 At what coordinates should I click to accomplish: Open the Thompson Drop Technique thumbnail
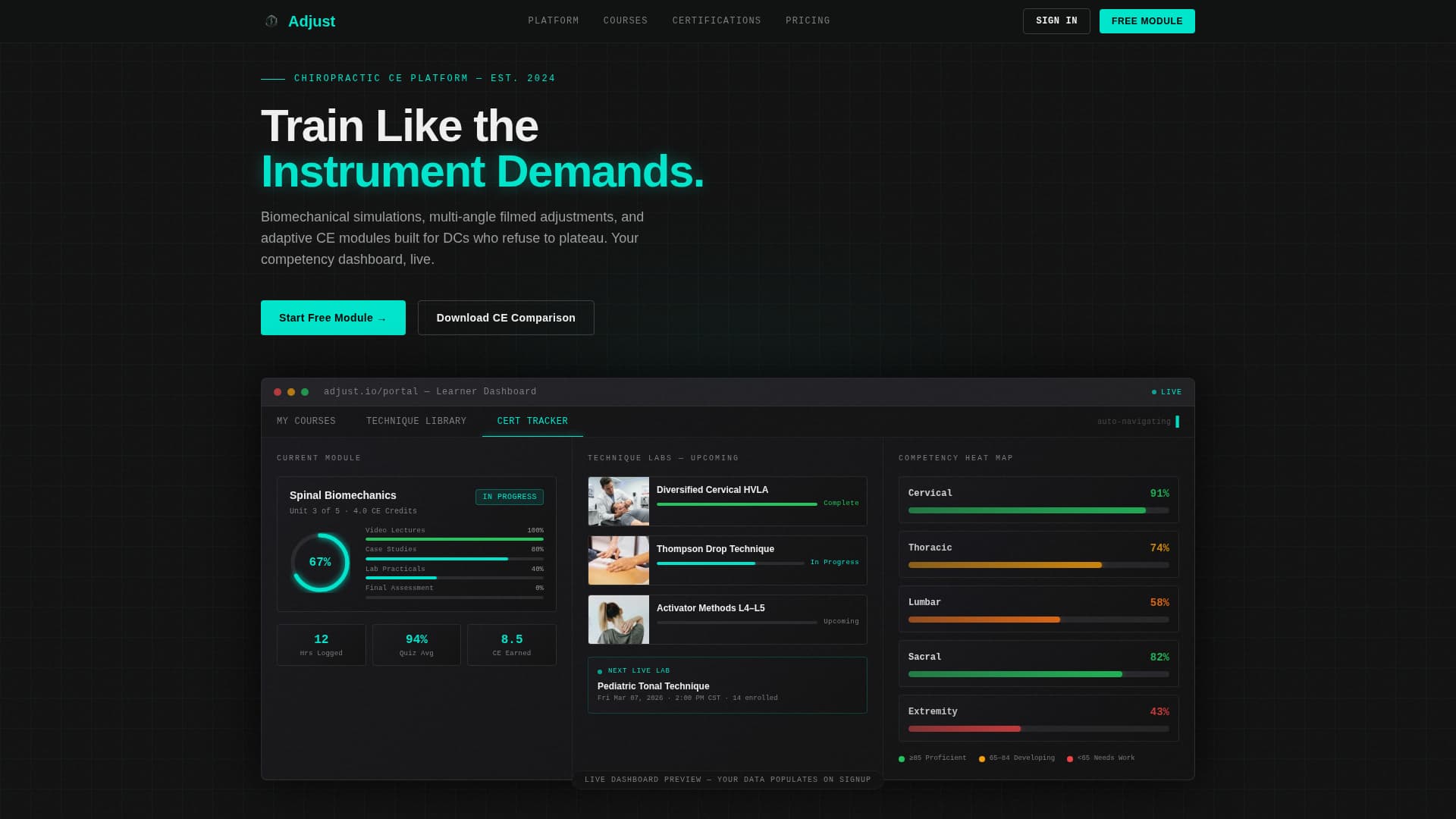619,560
